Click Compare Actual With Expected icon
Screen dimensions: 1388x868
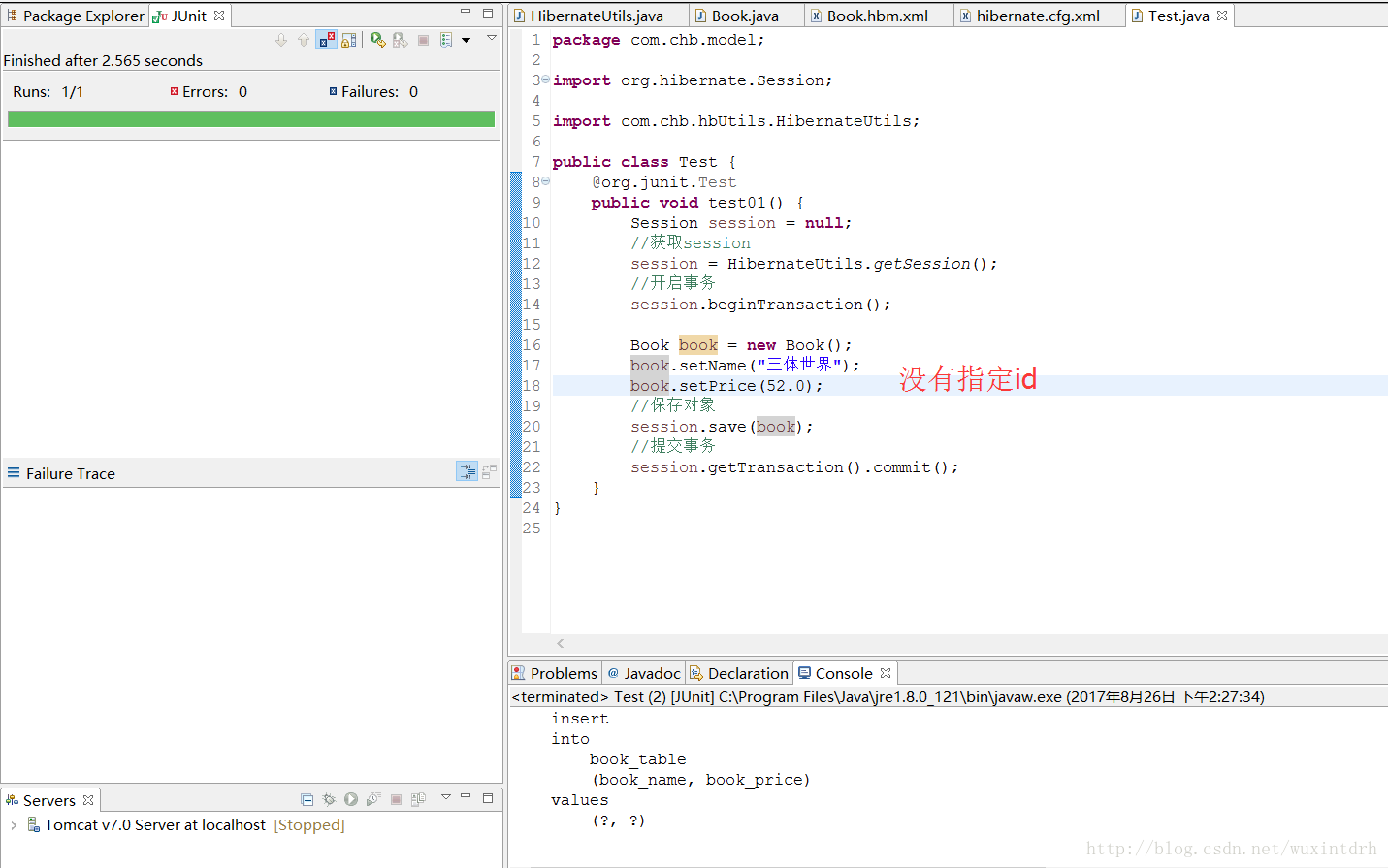click(489, 472)
